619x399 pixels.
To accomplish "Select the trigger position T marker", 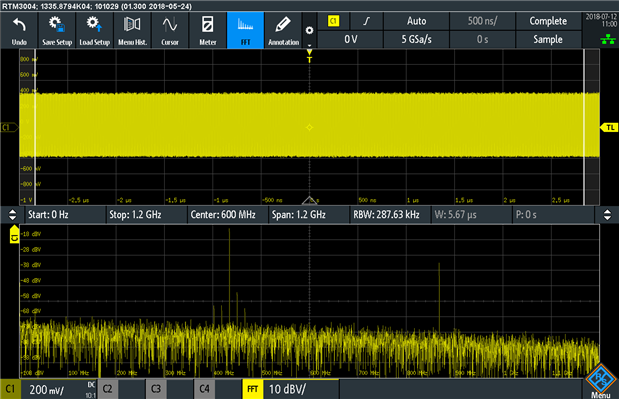I will (310, 56).
